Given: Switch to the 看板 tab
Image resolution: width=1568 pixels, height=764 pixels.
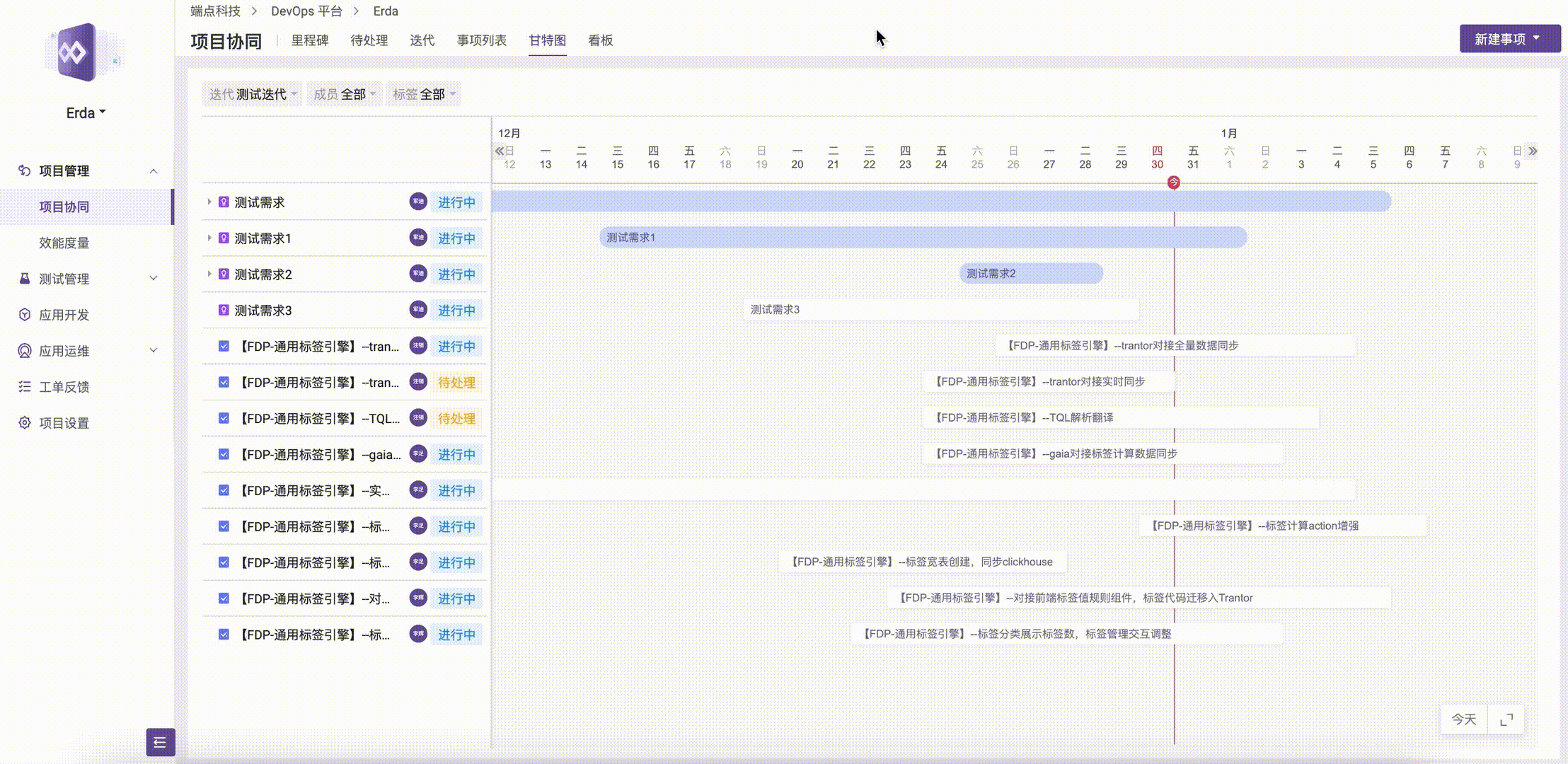Looking at the screenshot, I should [599, 40].
